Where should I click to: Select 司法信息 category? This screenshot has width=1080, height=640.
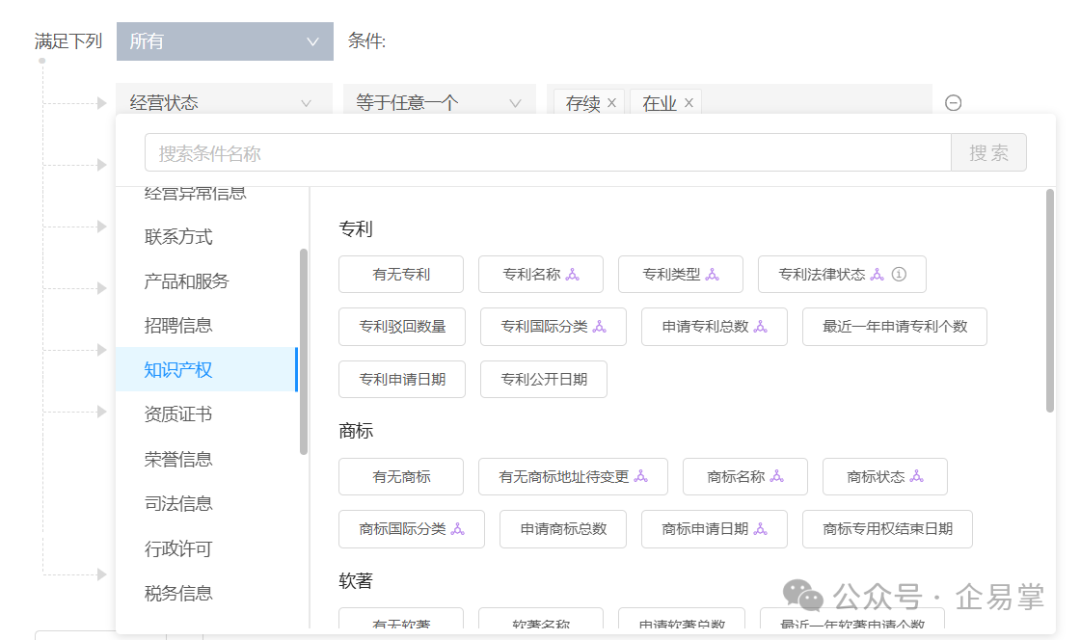coord(207,504)
